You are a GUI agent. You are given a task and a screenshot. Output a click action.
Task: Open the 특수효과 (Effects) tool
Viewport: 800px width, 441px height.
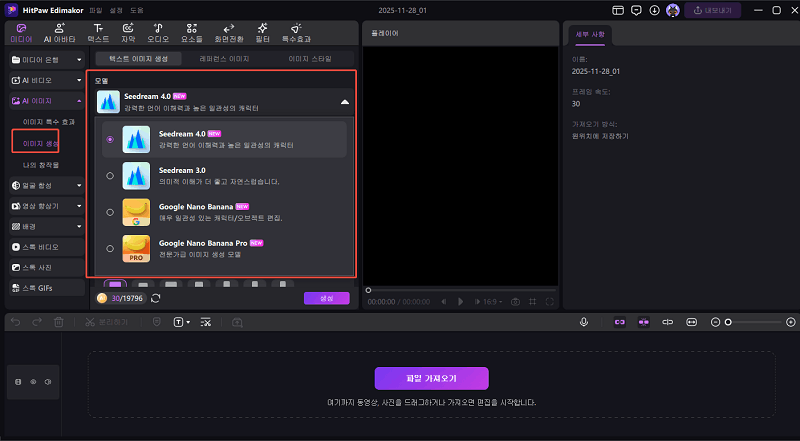pyautogui.click(x=296, y=33)
